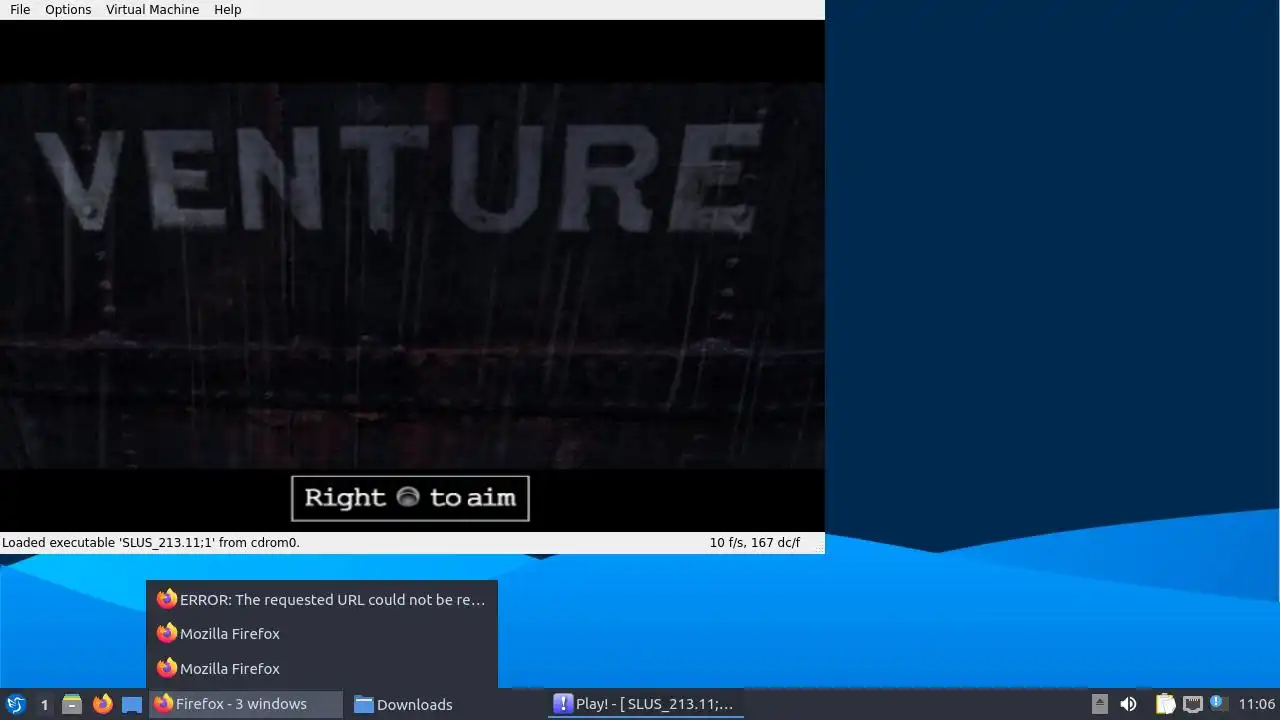Click the show desktop icon
Image resolution: width=1280 pixels, height=720 pixels.
coord(132,704)
